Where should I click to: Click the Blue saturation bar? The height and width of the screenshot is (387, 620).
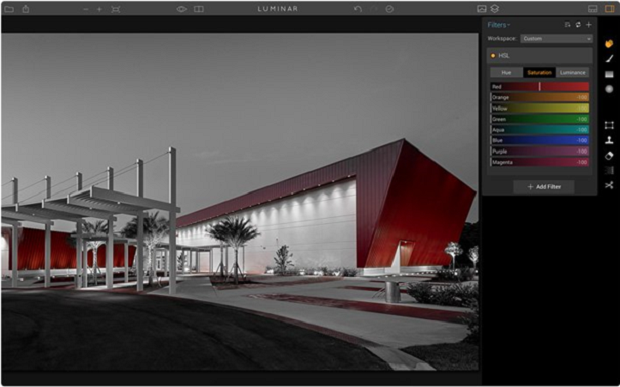[540, 140]
